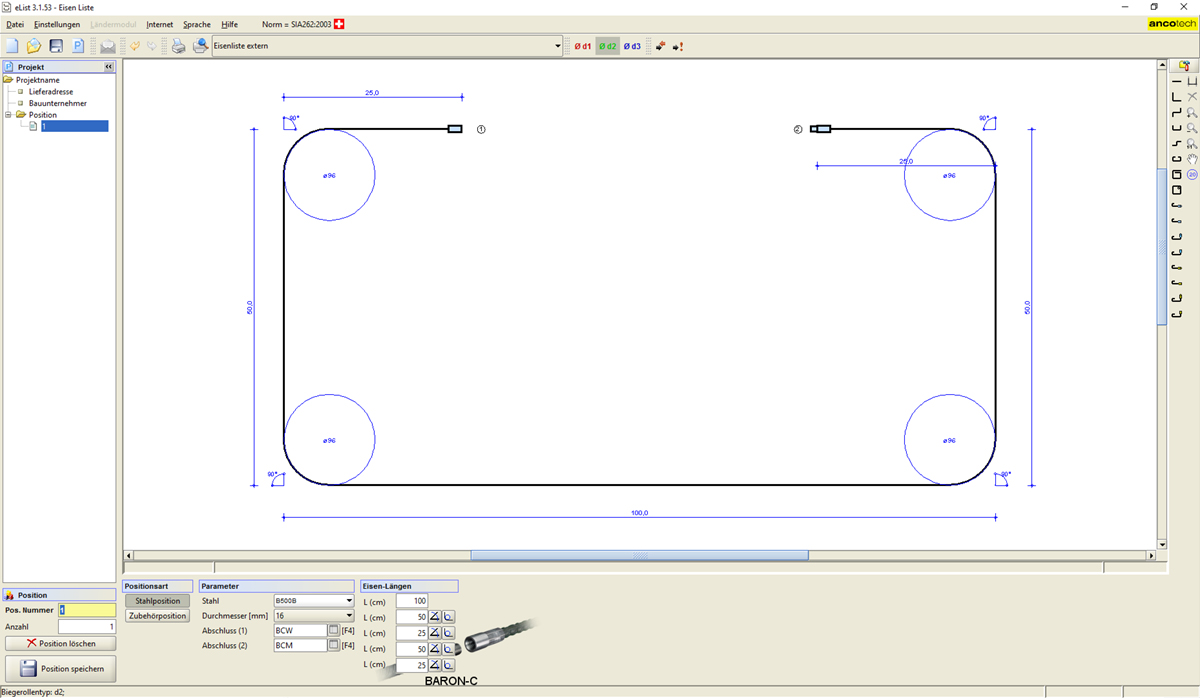
Task: Click the envelope send icon
Action: [x=107, y=46]
